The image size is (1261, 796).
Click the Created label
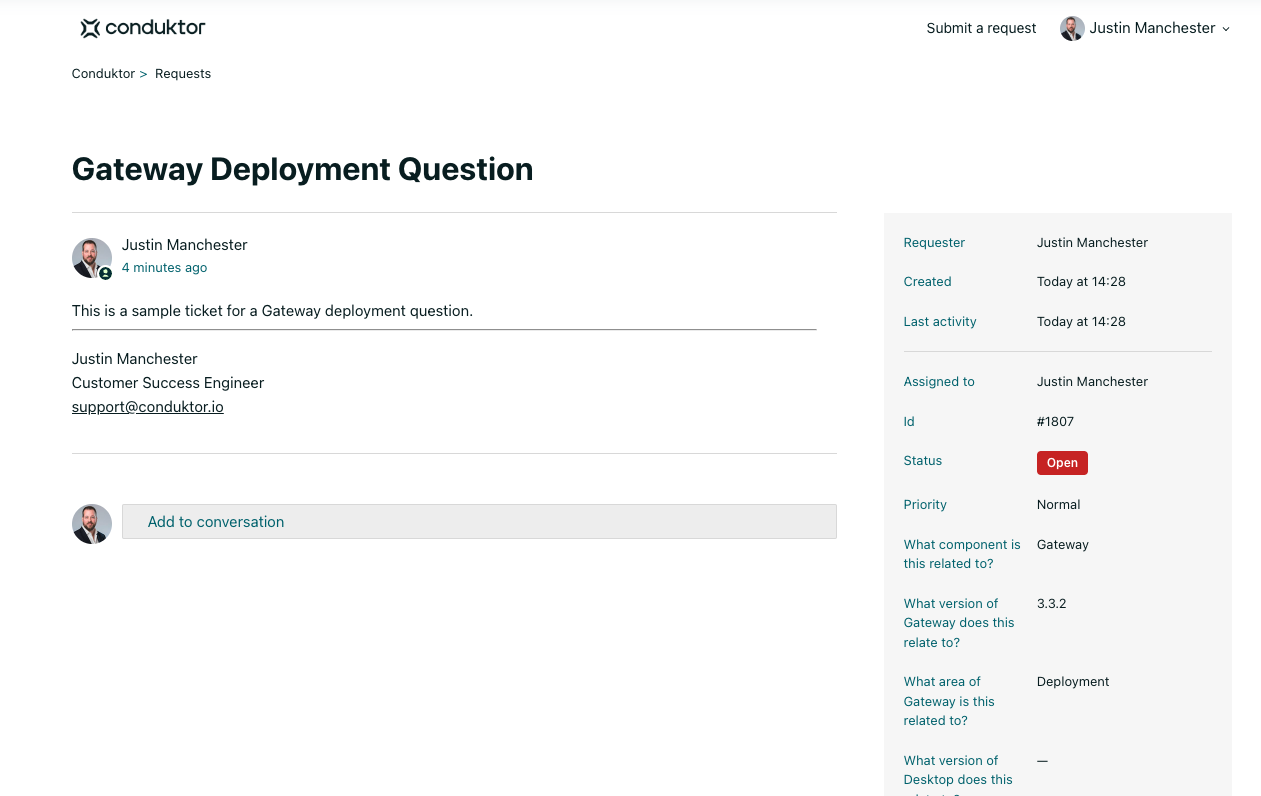(x=927, y=282)
